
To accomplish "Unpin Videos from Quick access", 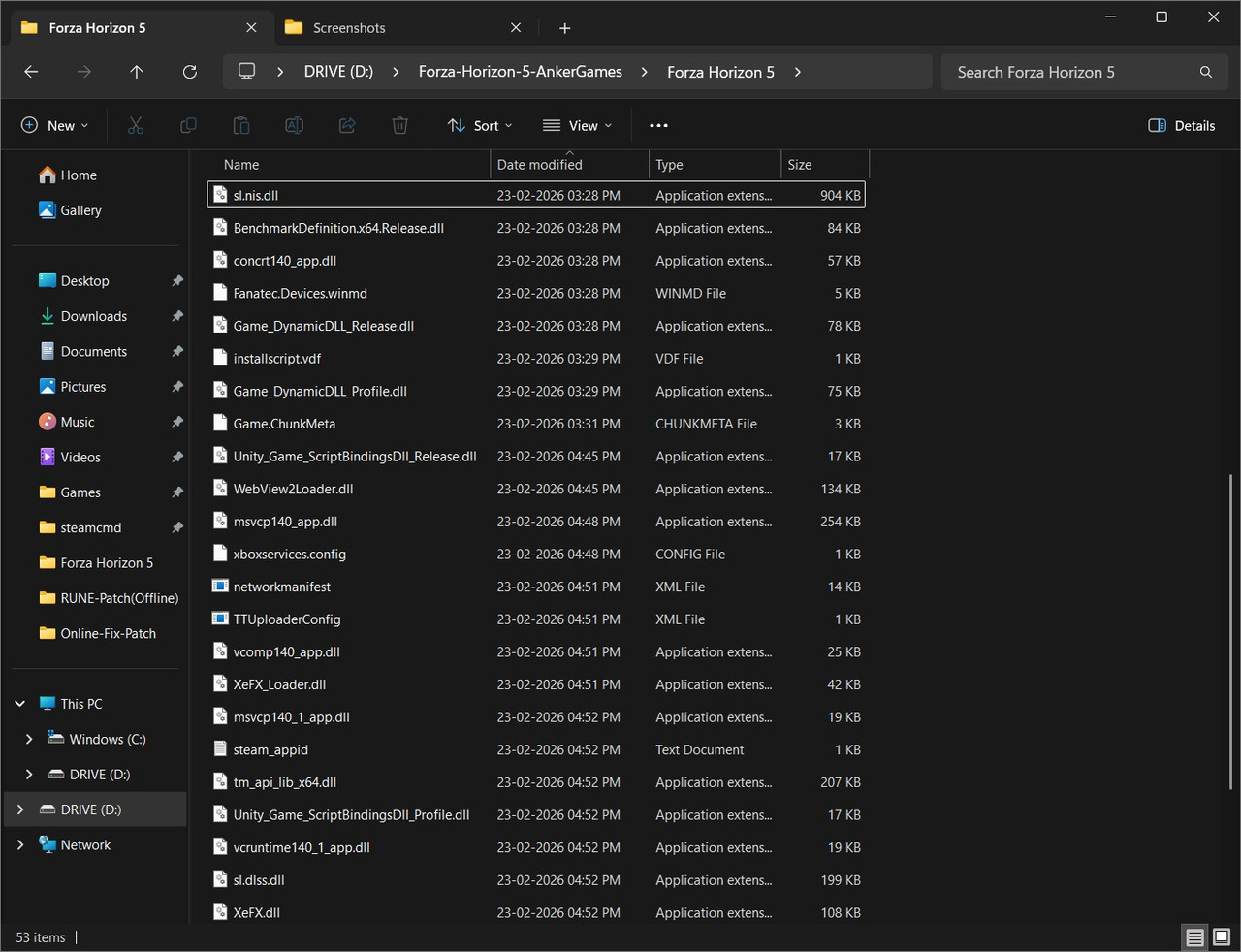I will [x=177, y=458].
